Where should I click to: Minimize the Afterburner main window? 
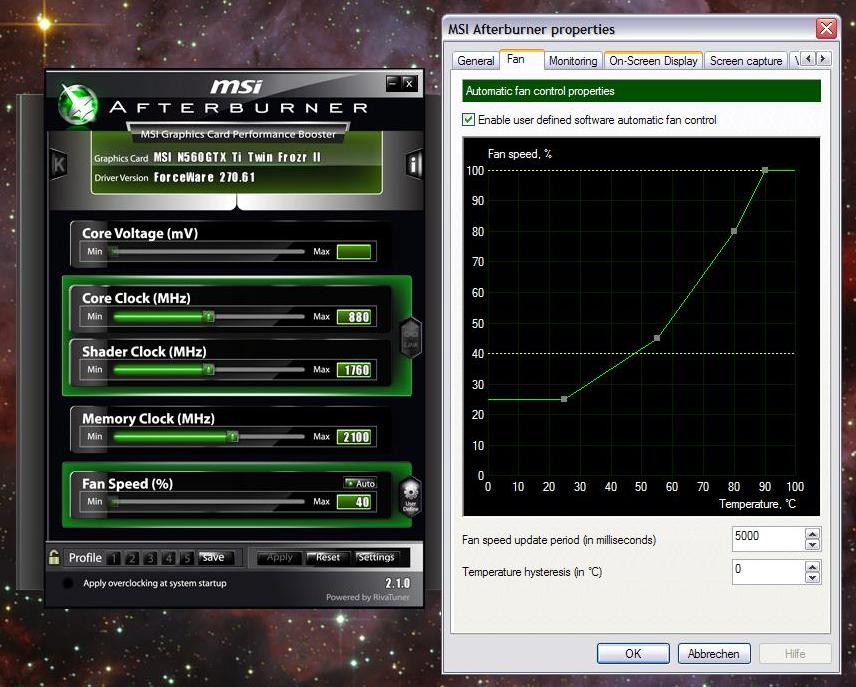tap(393, 83)
